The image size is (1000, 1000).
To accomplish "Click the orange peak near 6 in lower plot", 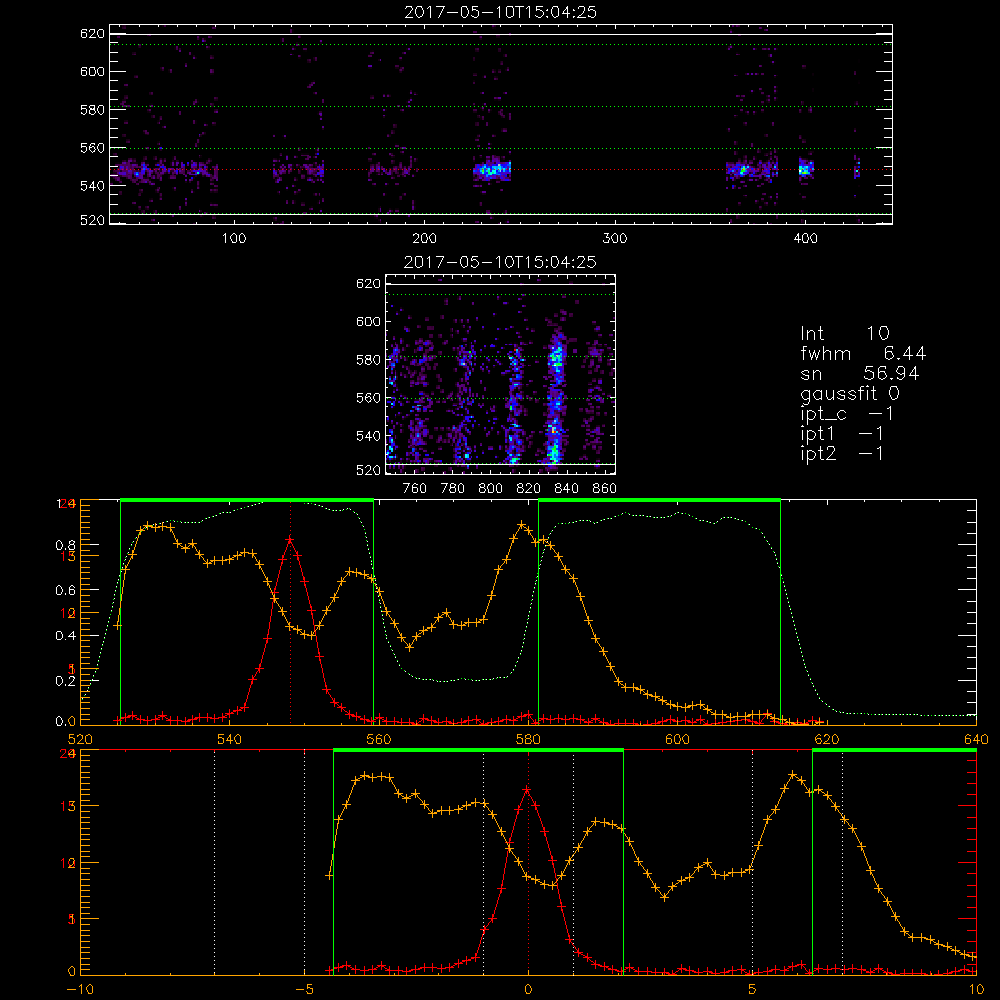I will click(x=793, y=774).
